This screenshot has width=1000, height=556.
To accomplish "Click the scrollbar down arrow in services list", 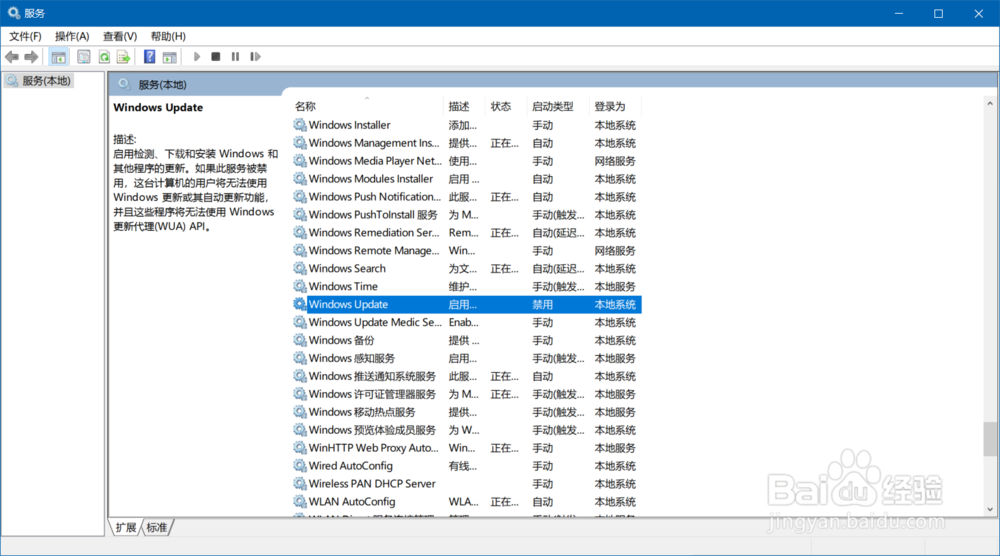I will click(990, 509).
